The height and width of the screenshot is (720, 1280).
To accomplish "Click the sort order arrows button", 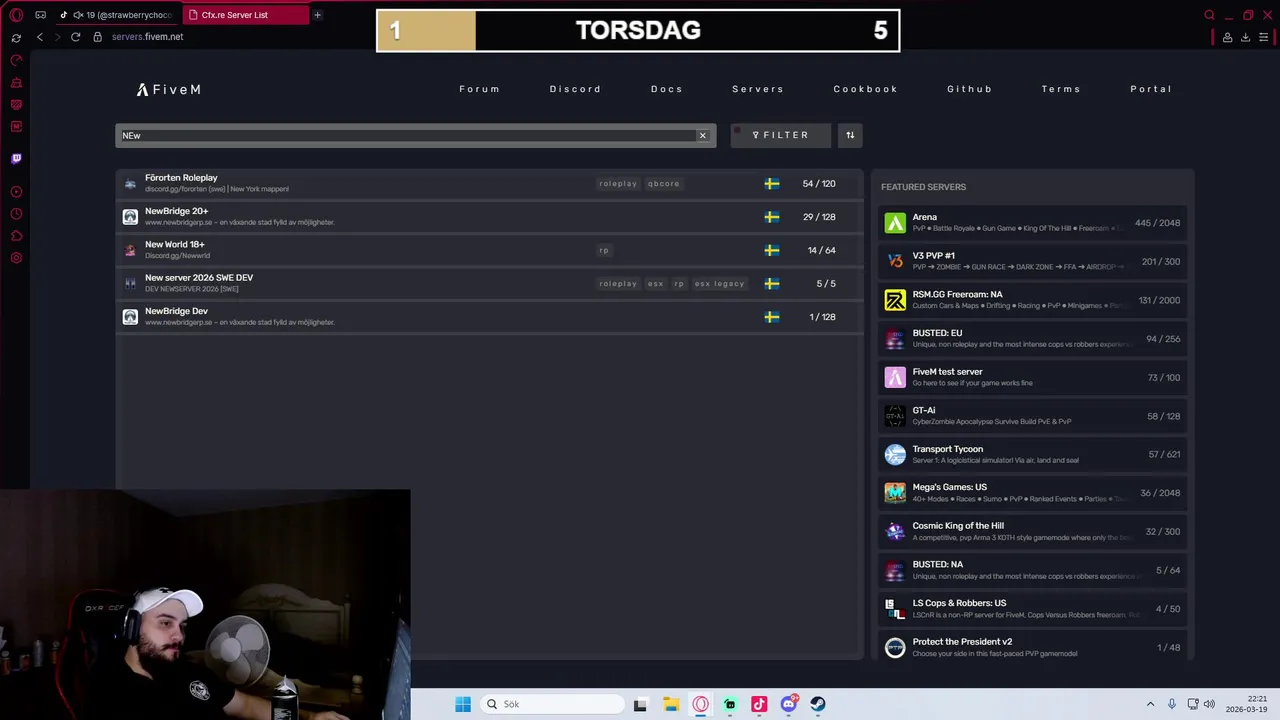I will (850, 135).
